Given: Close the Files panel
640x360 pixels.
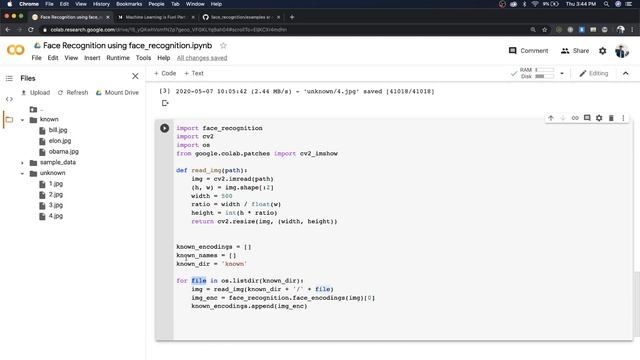Looking at the screenshot, I should (135, 76).
